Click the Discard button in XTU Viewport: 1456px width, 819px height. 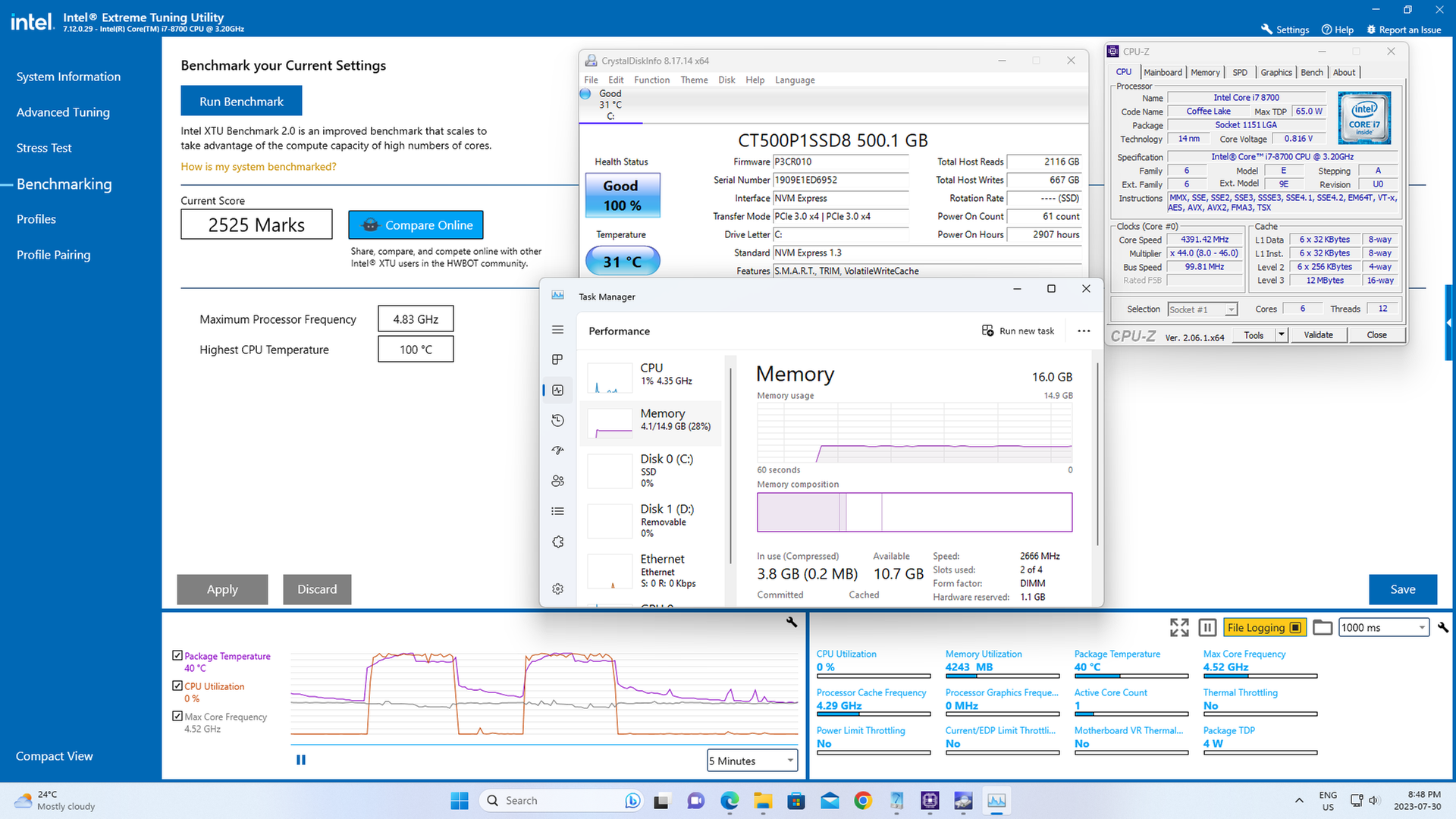click(317, 589)
